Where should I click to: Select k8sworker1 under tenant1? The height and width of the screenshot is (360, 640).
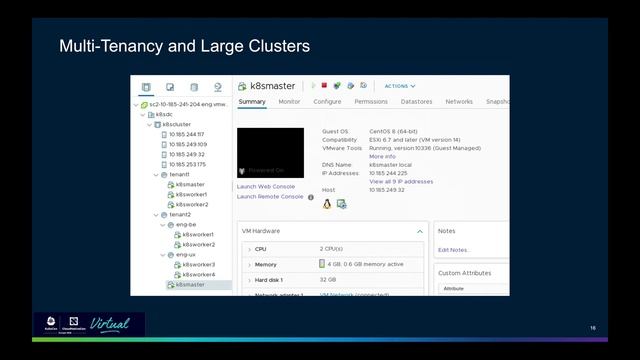coord(191,195)
